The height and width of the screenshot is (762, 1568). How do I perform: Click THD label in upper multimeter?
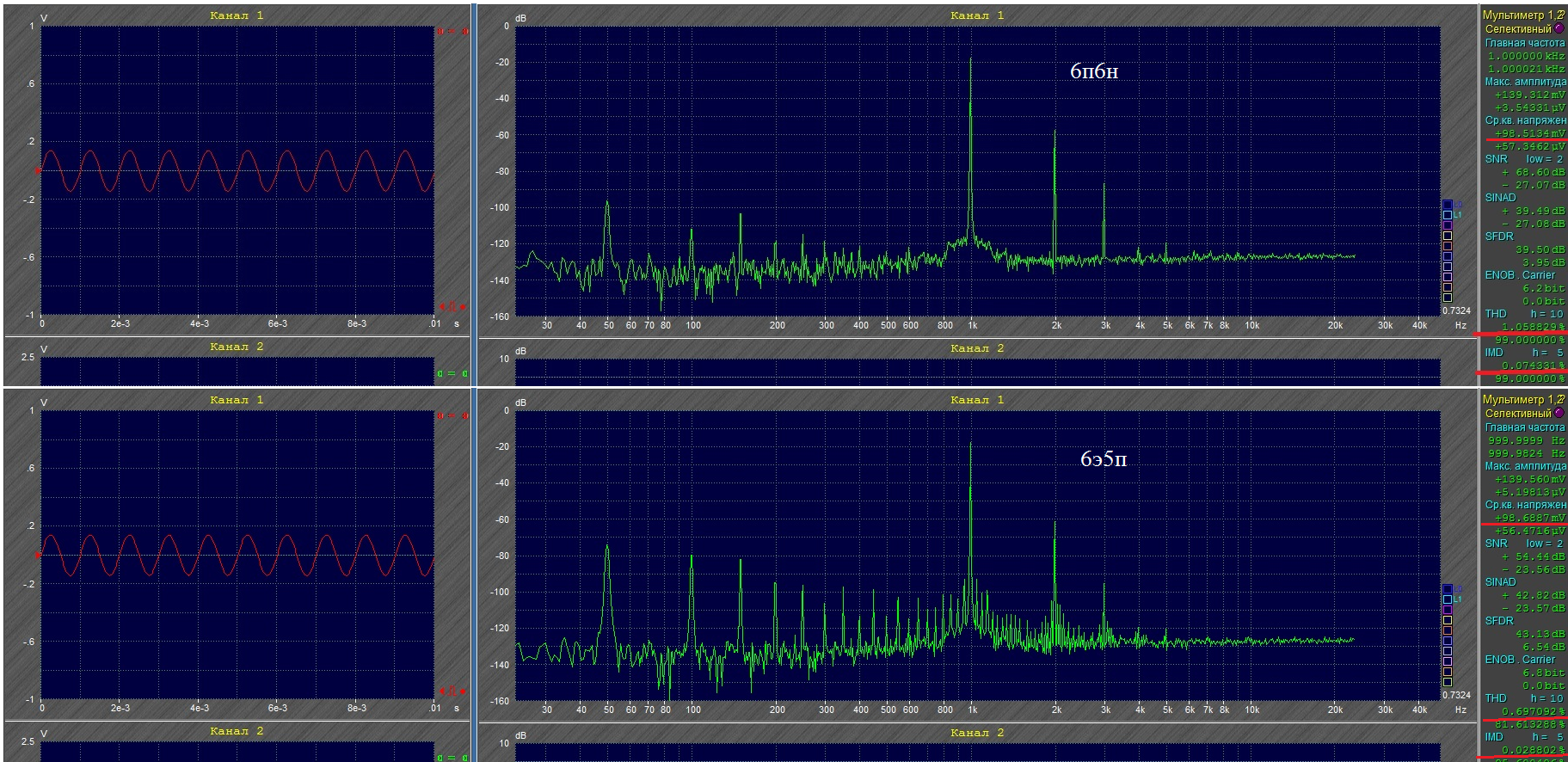(1496, 314)
